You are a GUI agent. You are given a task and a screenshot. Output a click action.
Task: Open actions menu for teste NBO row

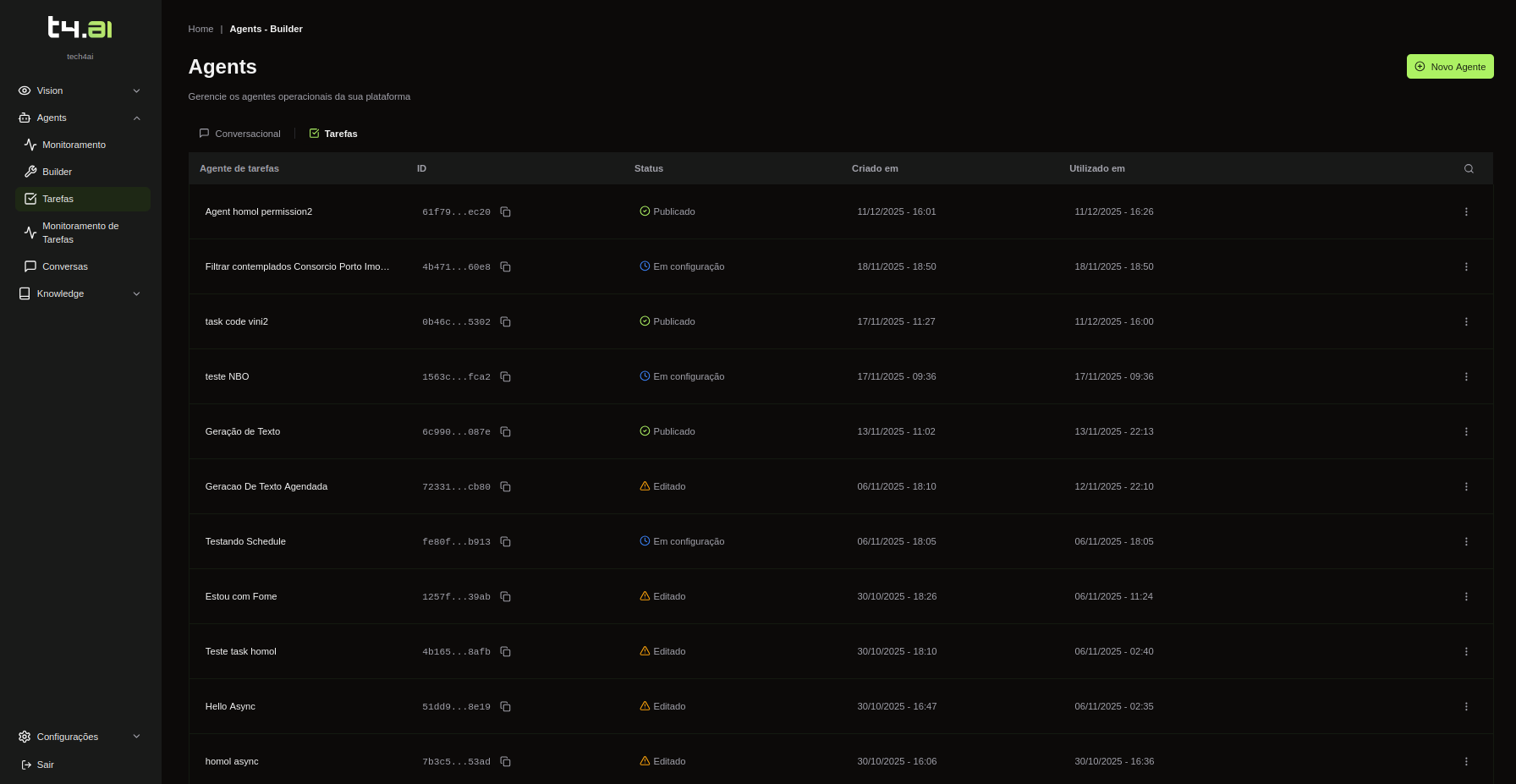(1466, 376)
